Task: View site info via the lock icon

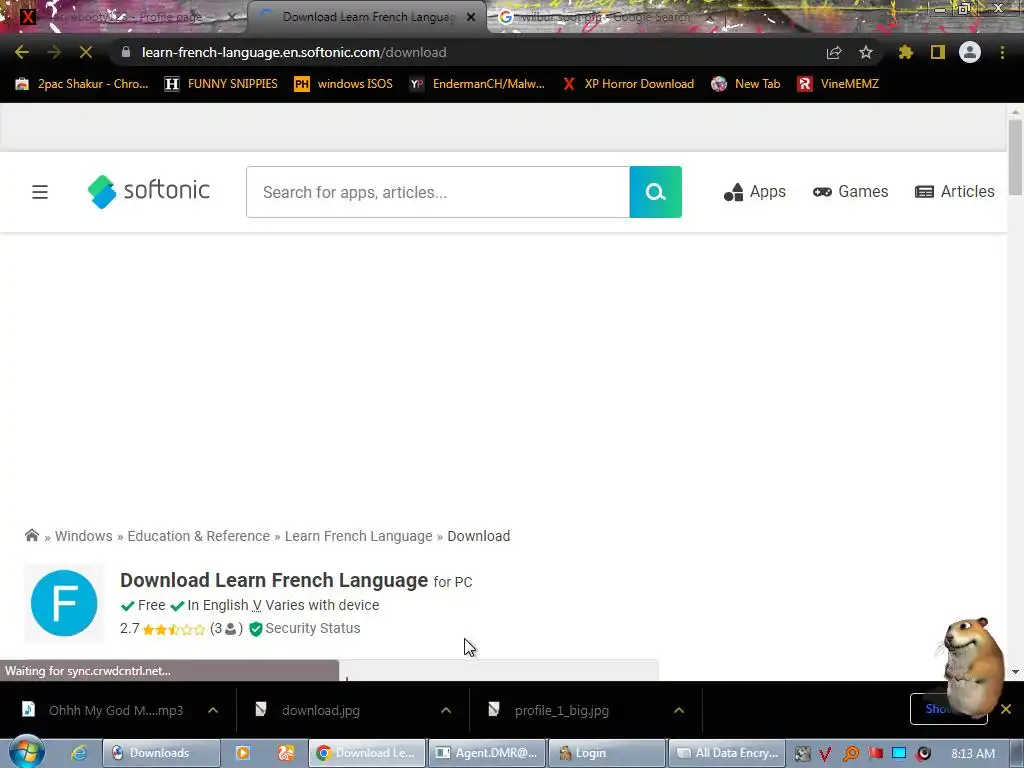Action: click(126, 52)
